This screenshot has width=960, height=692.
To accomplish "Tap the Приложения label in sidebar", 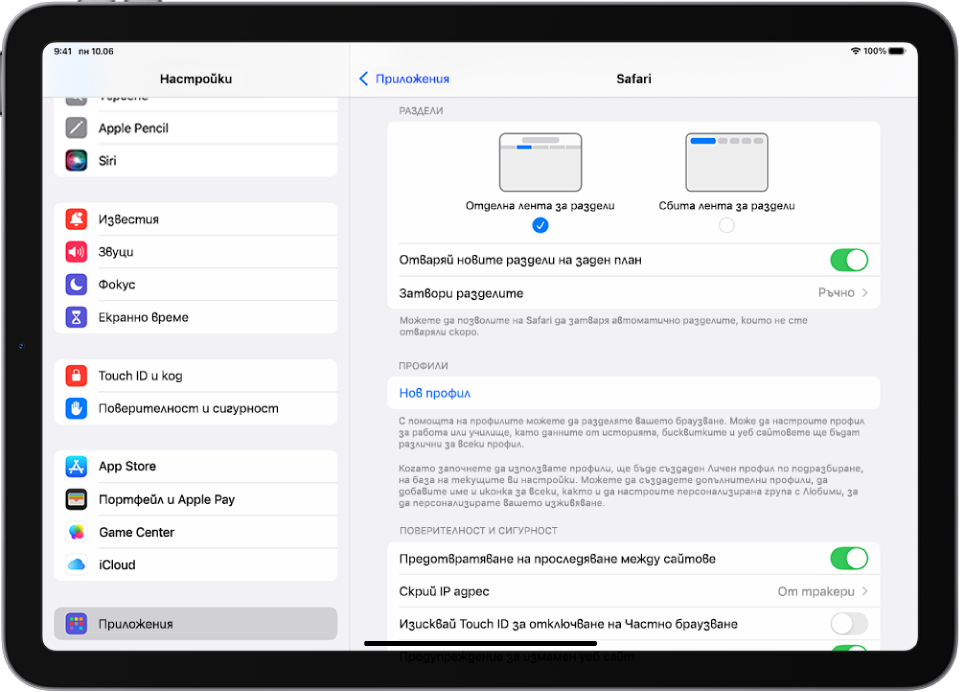I will pyautogui.click(x=136, y=624).
